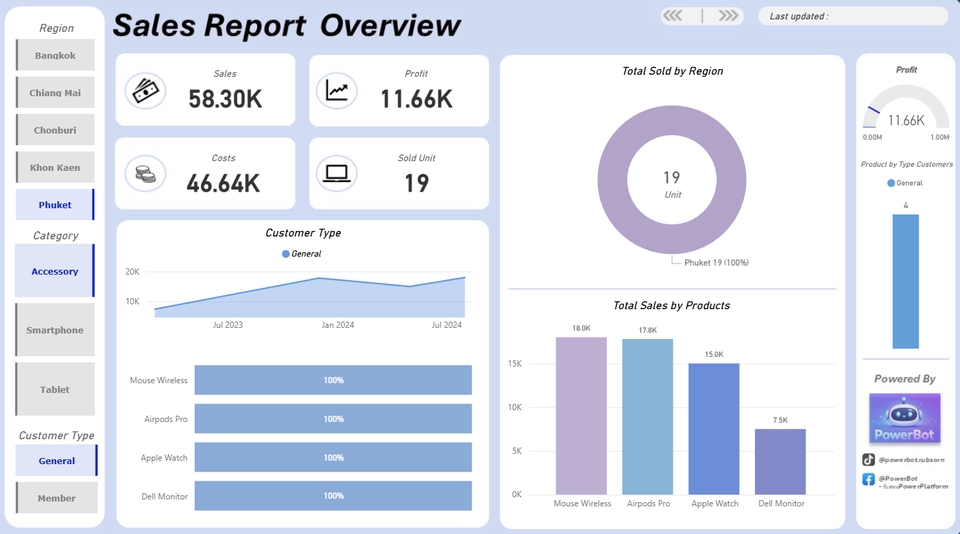
Task: Click the PowerBot robot logo
Action: click(x=904, y=418)
